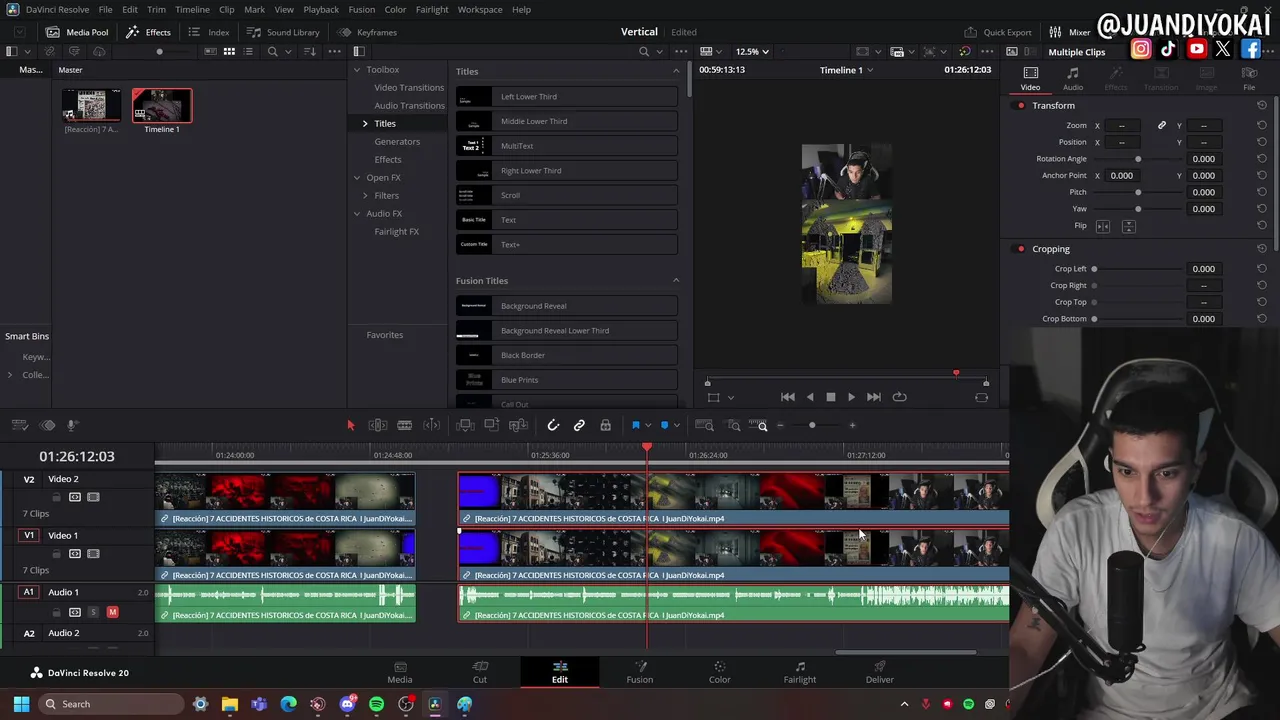Viewport: 1280px width, 720px height.
Task: Open the Audio tab in Inspector
Action: click(x=1073, y=78)
